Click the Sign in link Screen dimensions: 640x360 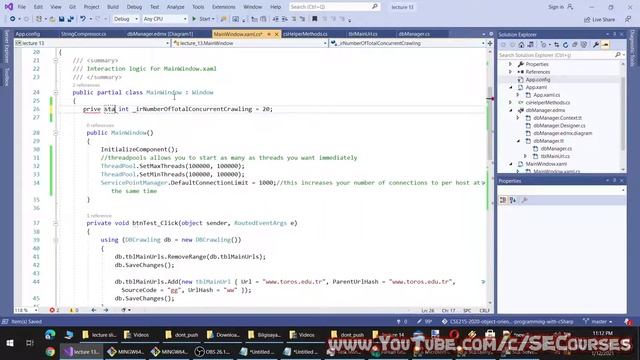pyautogui.click(x=560, y=7)
